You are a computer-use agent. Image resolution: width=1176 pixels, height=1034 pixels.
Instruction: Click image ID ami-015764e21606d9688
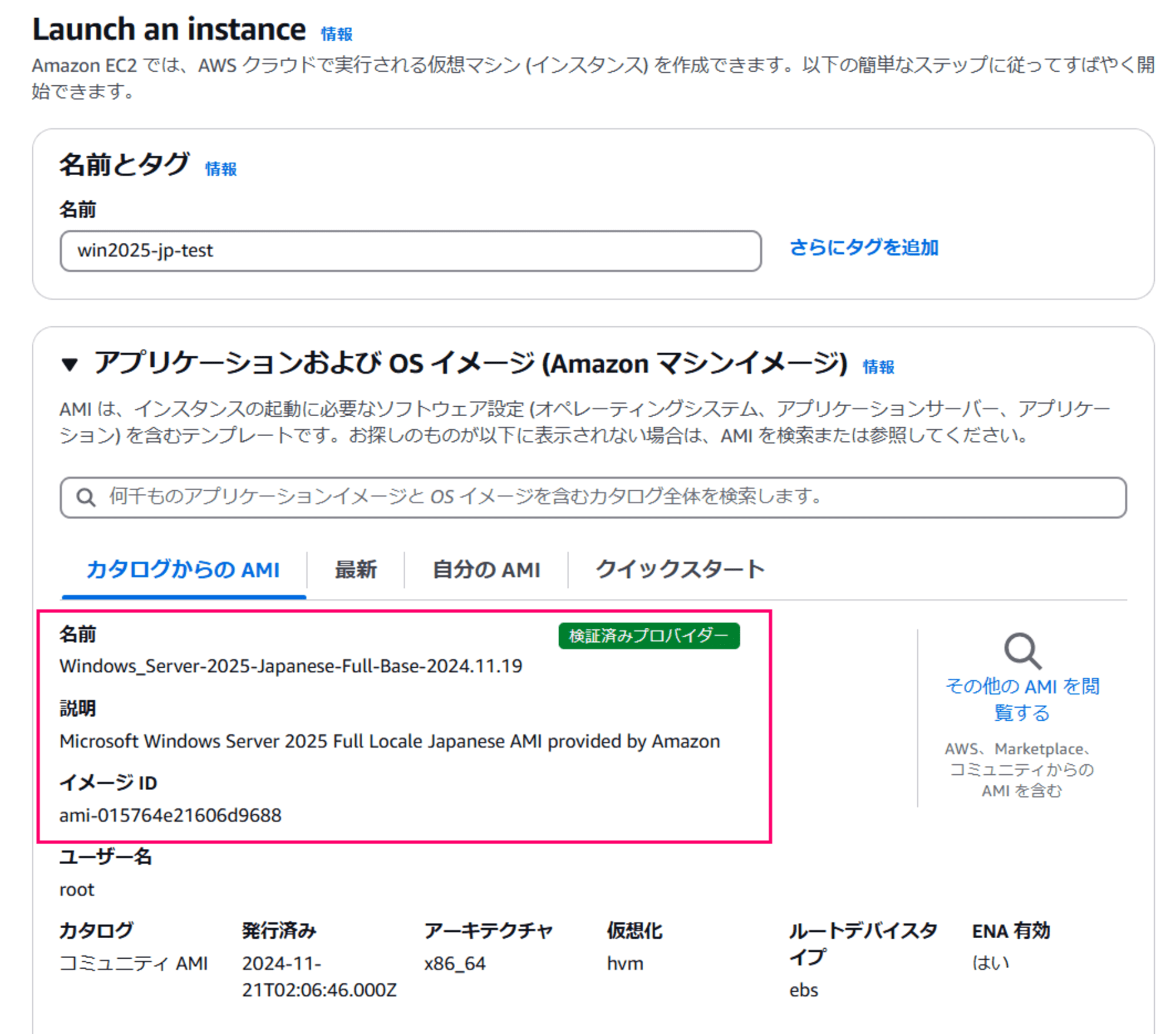pos(171,815)
